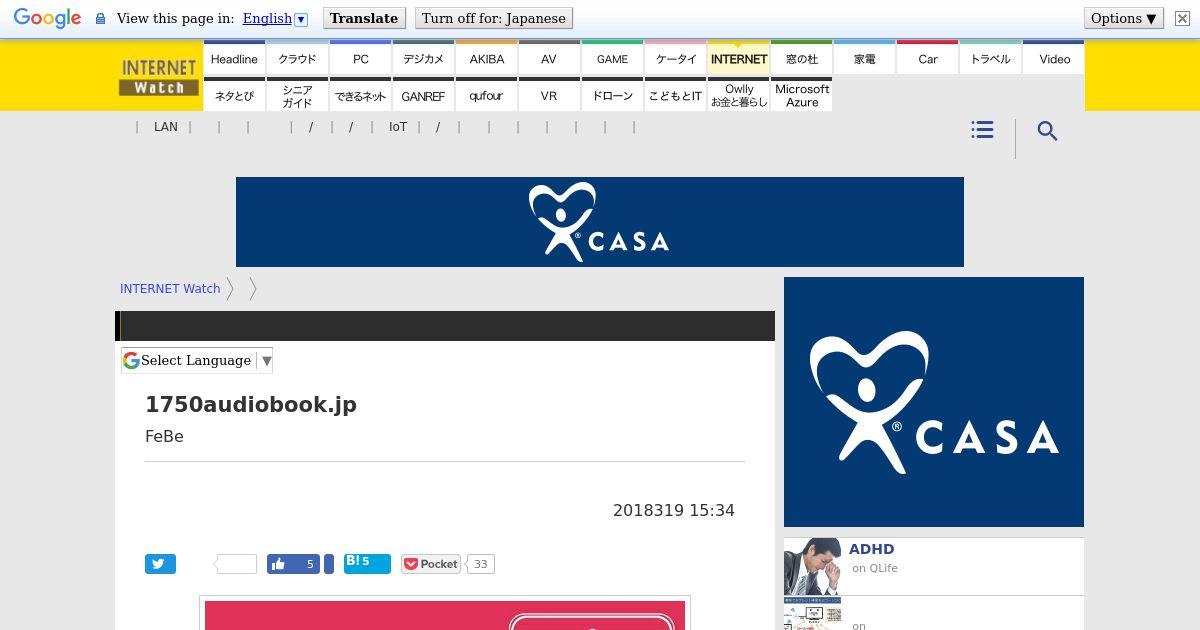
Task: Open the GANREF nav tab
Action: (x=423, y=95)
